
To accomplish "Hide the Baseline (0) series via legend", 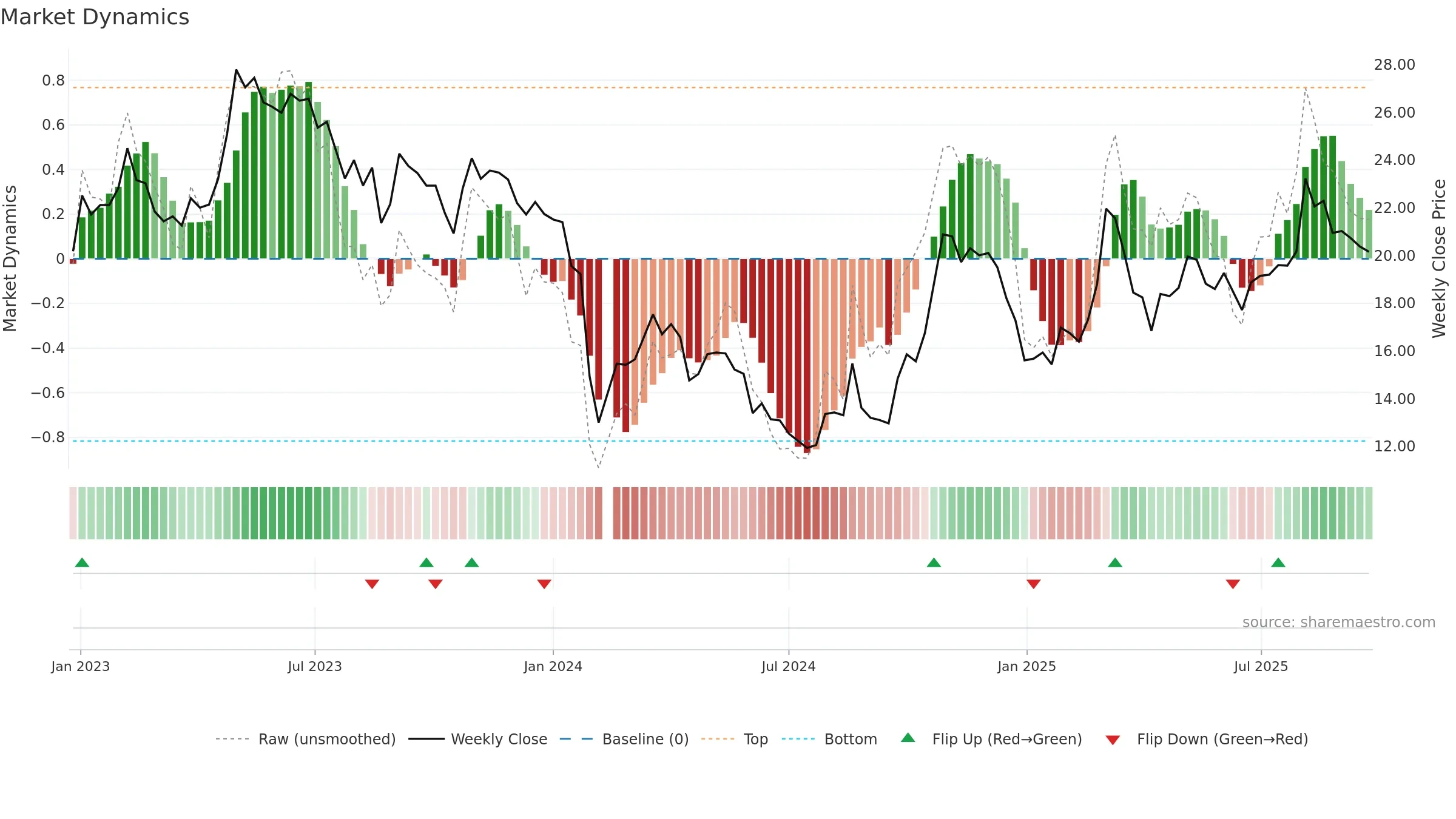I will click(624, 739).
